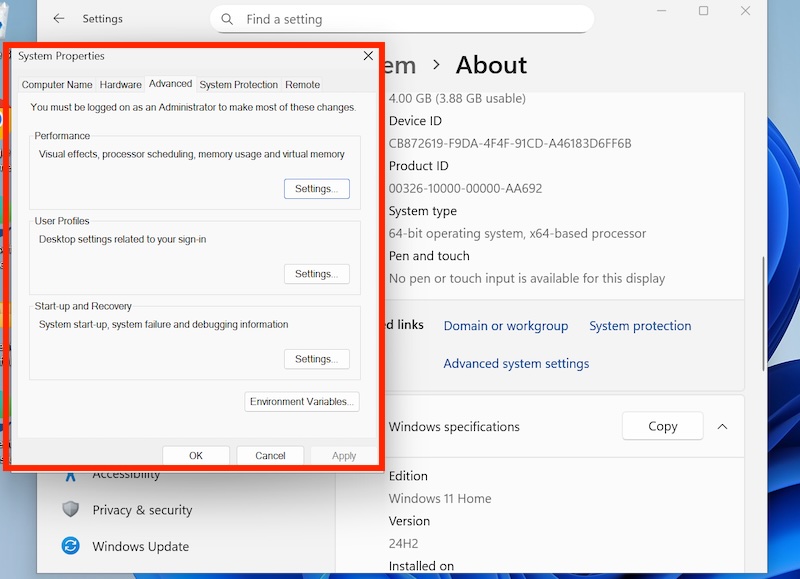Select the System Protection tab
The width and height of the screenshot is (800, 579).
[x=238, y=85]
